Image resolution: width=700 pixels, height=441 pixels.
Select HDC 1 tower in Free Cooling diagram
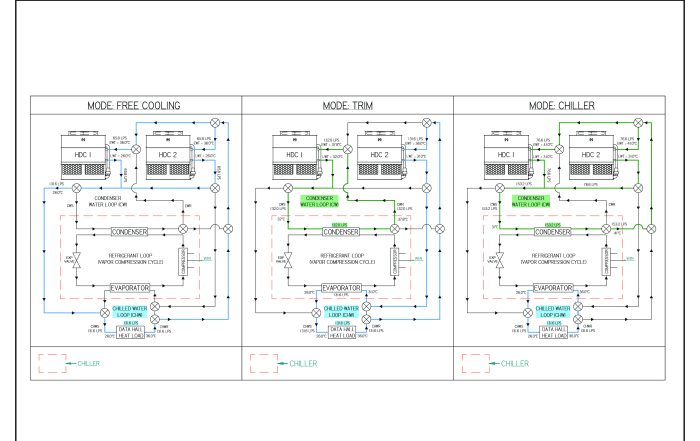pyautogui.click(x=84, y=155)
